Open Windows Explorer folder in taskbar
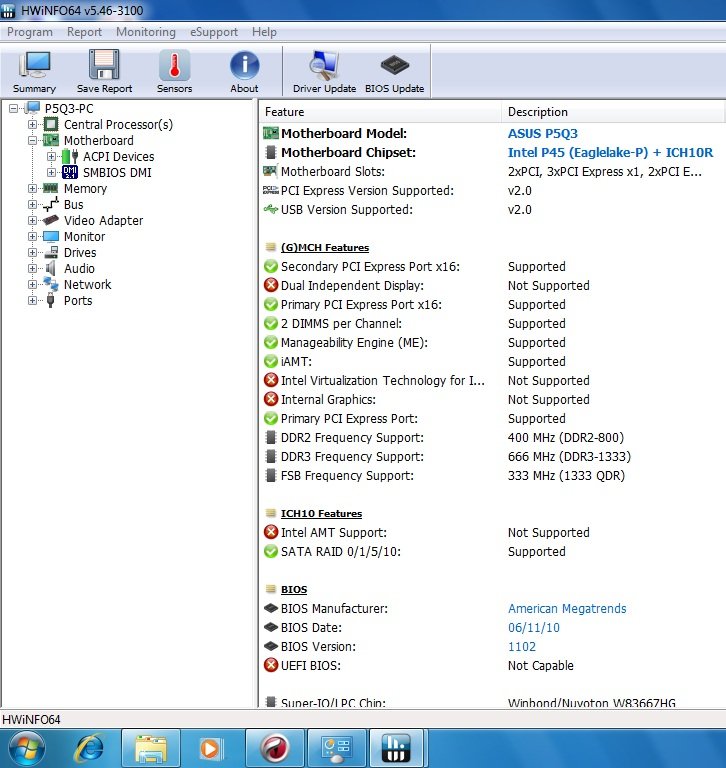726x768 pixels. tap(151, 748)
